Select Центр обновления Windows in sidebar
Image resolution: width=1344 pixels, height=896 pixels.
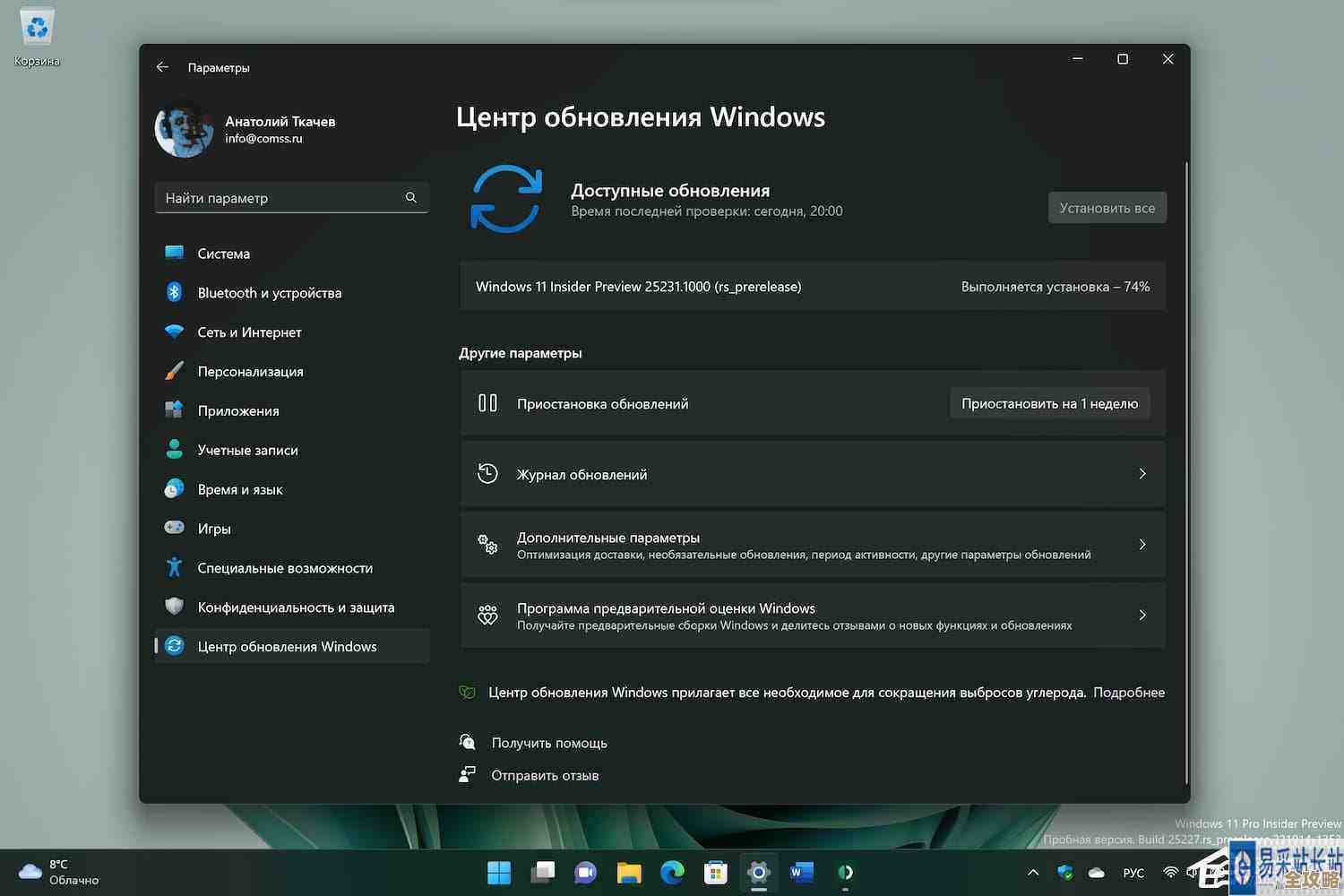[x=287, y=646]
